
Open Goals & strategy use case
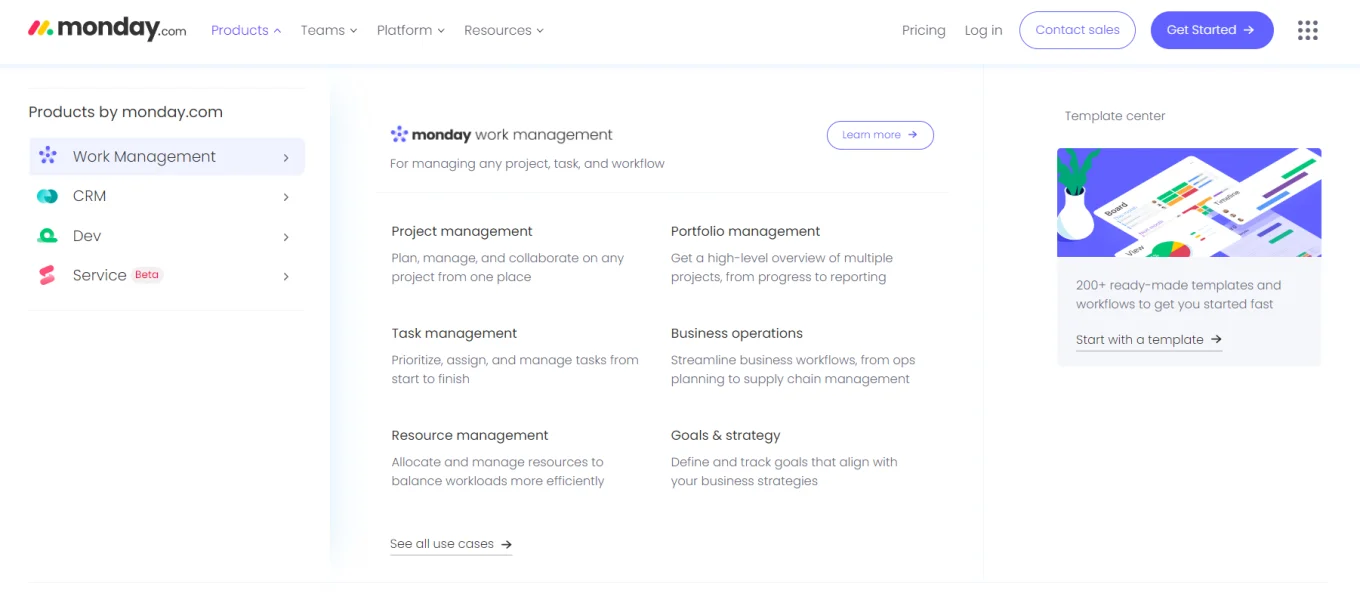point(725,435)
